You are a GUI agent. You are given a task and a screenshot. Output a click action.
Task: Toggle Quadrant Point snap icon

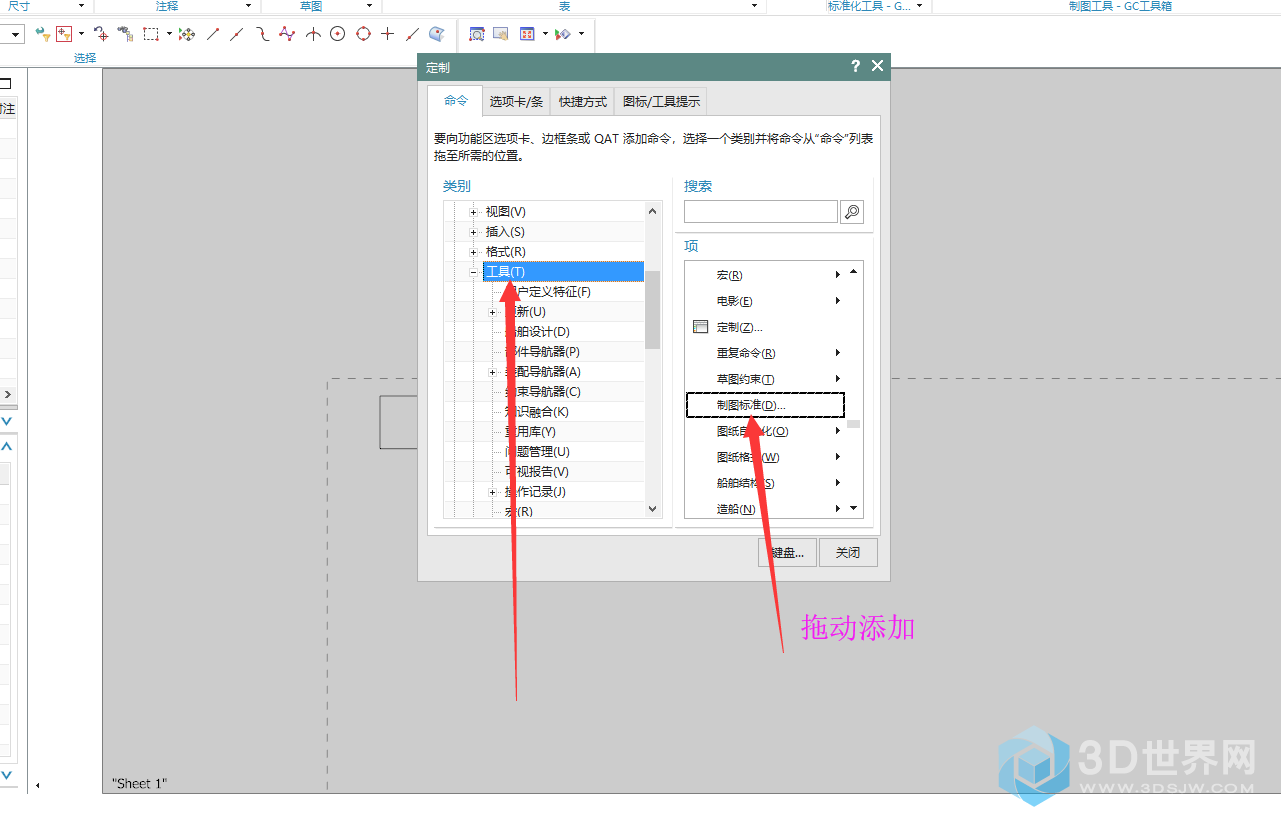[363, 34]
